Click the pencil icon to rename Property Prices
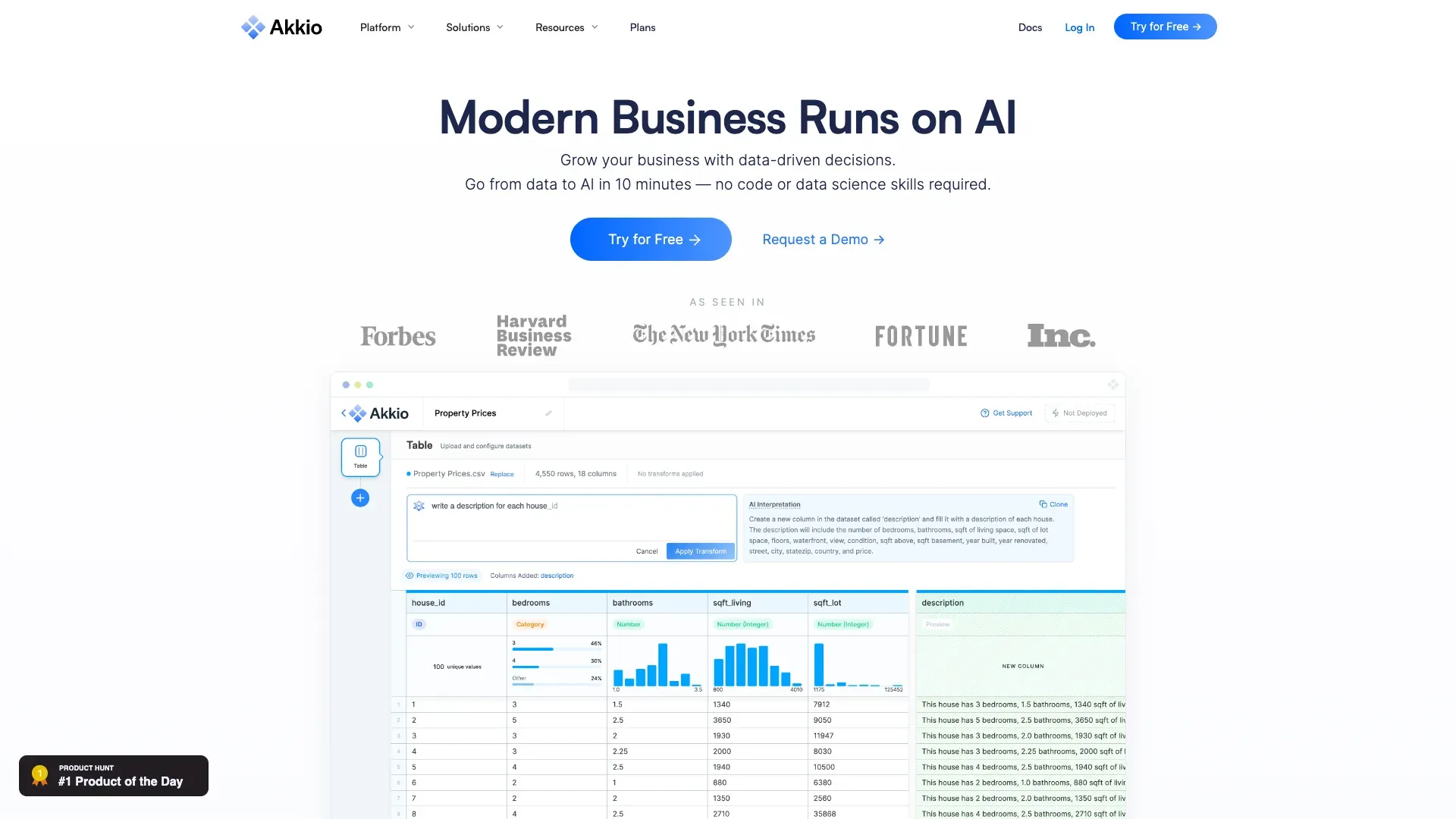The width and height of the screenshot is (1456, 819). pyautogui.click(x=548, y=413)
